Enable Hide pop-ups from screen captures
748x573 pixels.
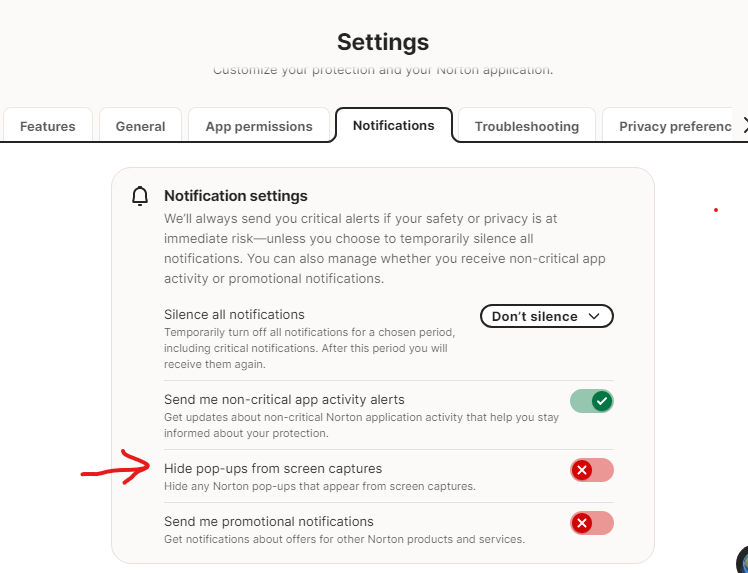pos(591,470)
